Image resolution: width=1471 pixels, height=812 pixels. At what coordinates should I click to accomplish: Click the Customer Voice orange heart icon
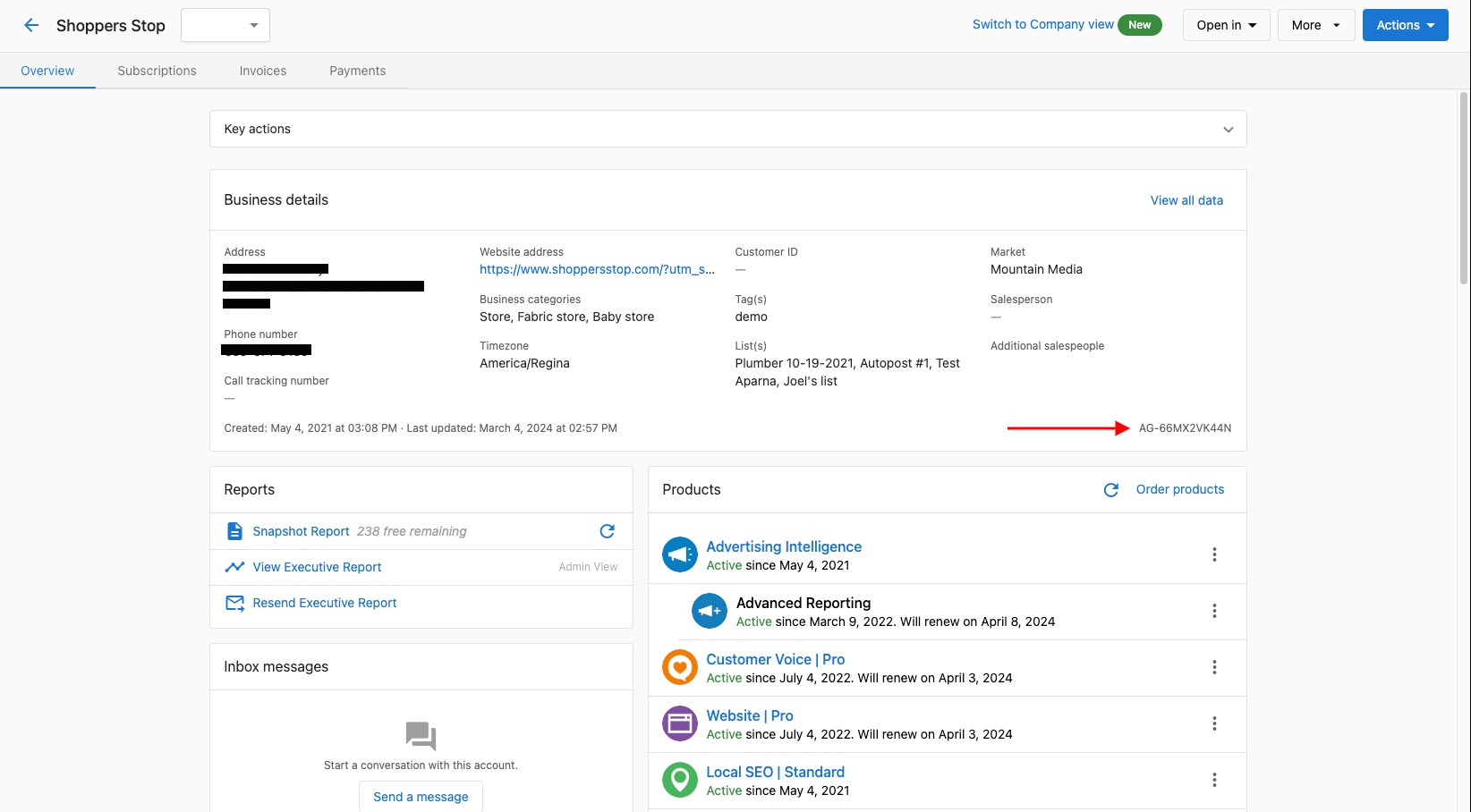coord(680,667)
